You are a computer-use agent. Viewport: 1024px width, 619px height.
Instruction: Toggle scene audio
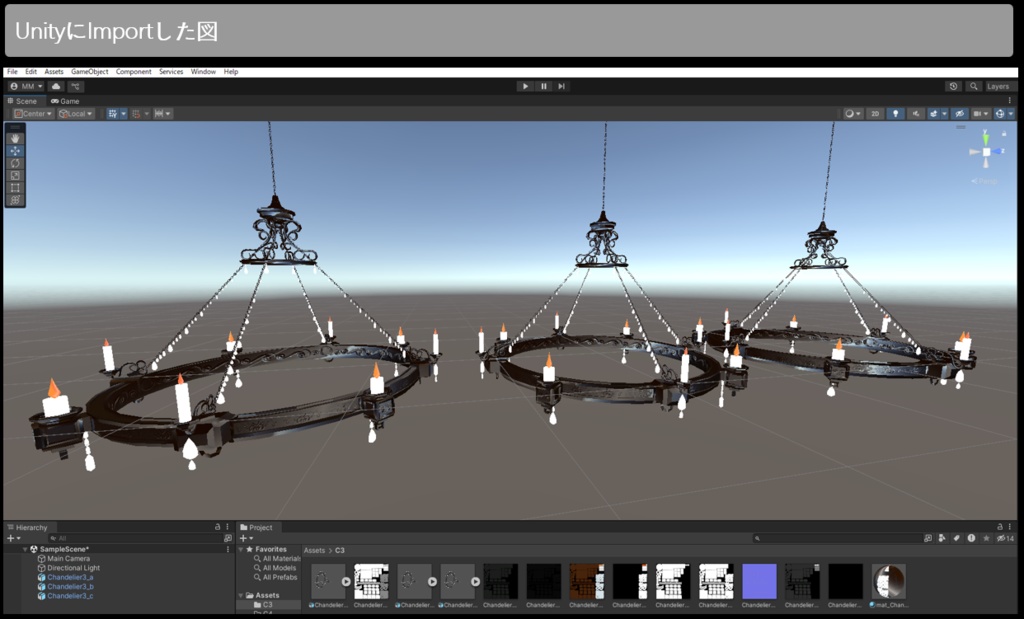point(916,114)
